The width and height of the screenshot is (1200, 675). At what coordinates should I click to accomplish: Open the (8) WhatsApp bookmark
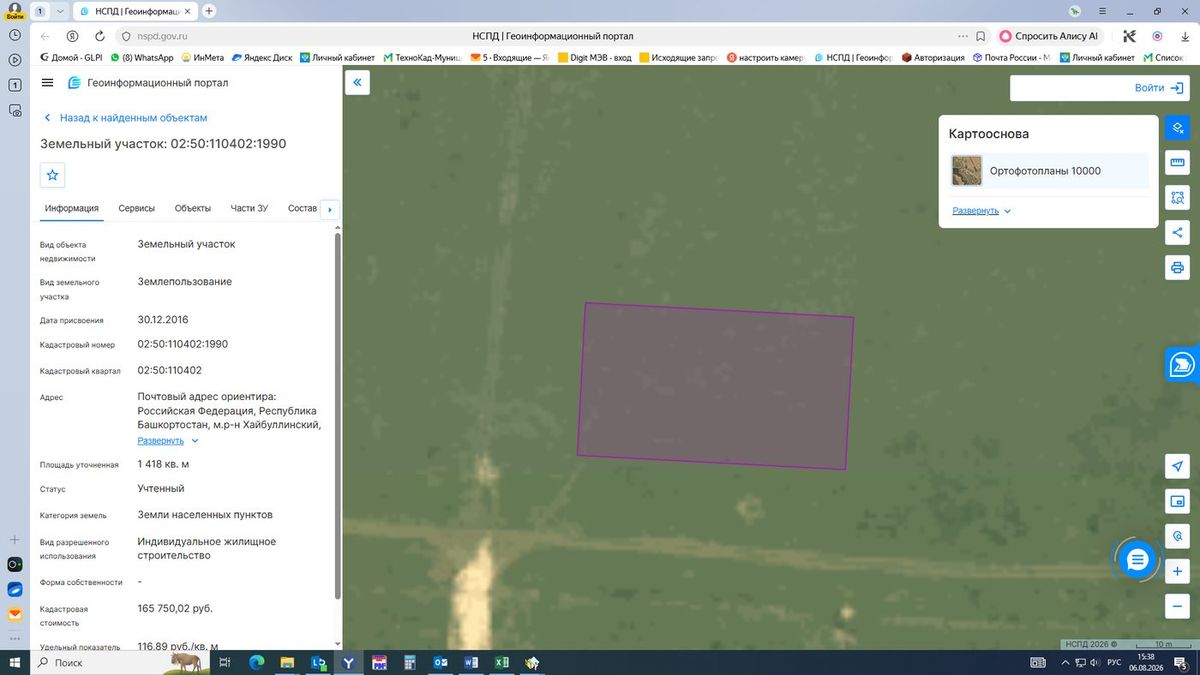click(x=141, y=58)
